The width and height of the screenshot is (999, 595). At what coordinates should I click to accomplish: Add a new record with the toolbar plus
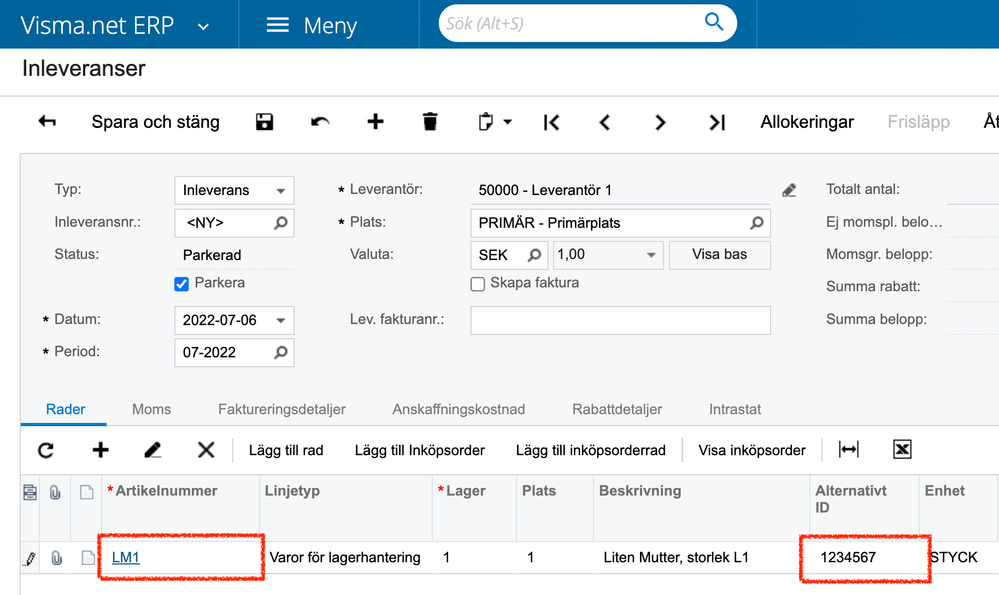[x=375, y=121]
